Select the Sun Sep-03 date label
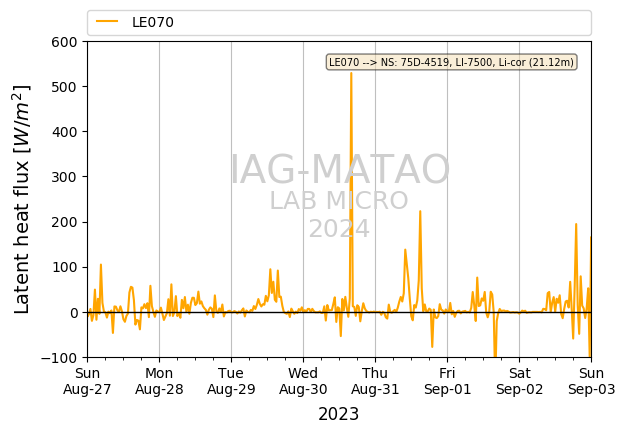Viewport: 625px width, 434px height. [x=592, y=381]
